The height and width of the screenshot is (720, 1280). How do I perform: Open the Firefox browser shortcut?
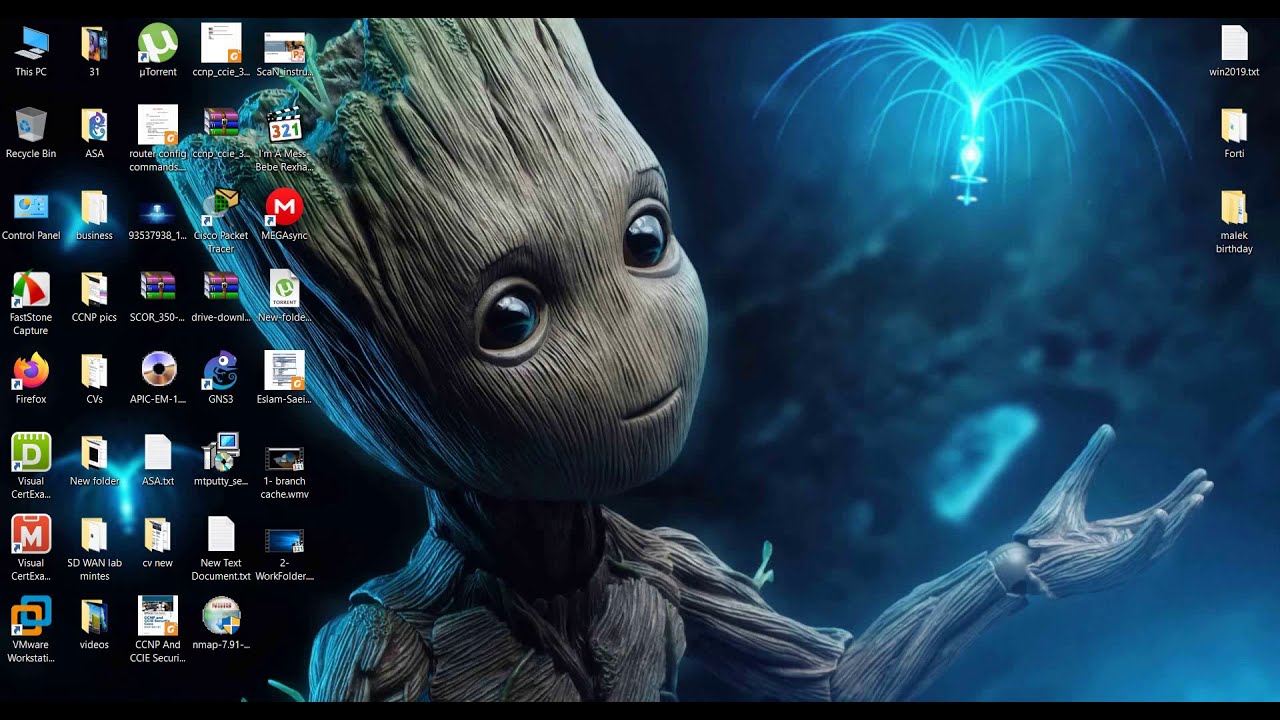point(31,372)
